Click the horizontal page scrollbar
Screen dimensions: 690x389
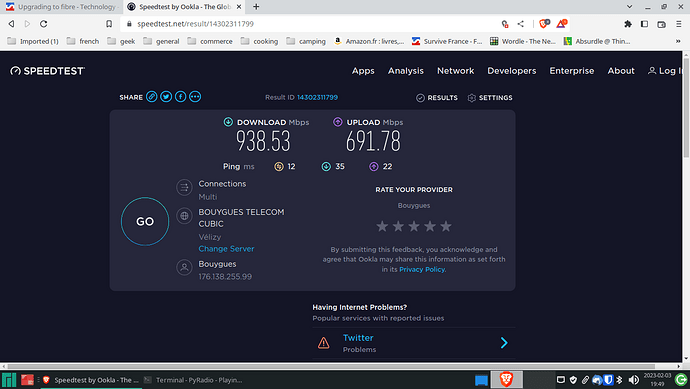pos(331,366)
